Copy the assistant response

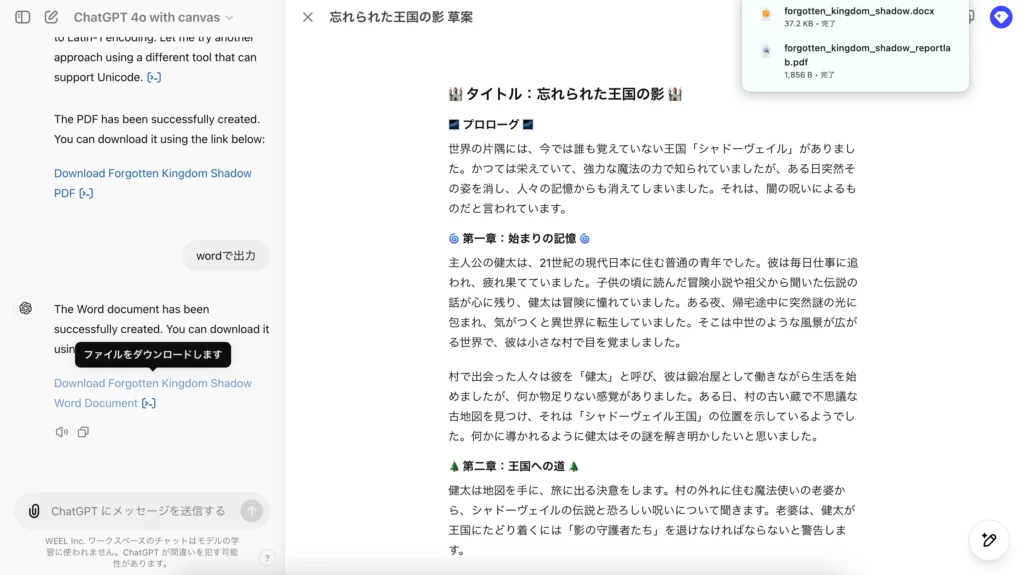click(x=83, y=432)
